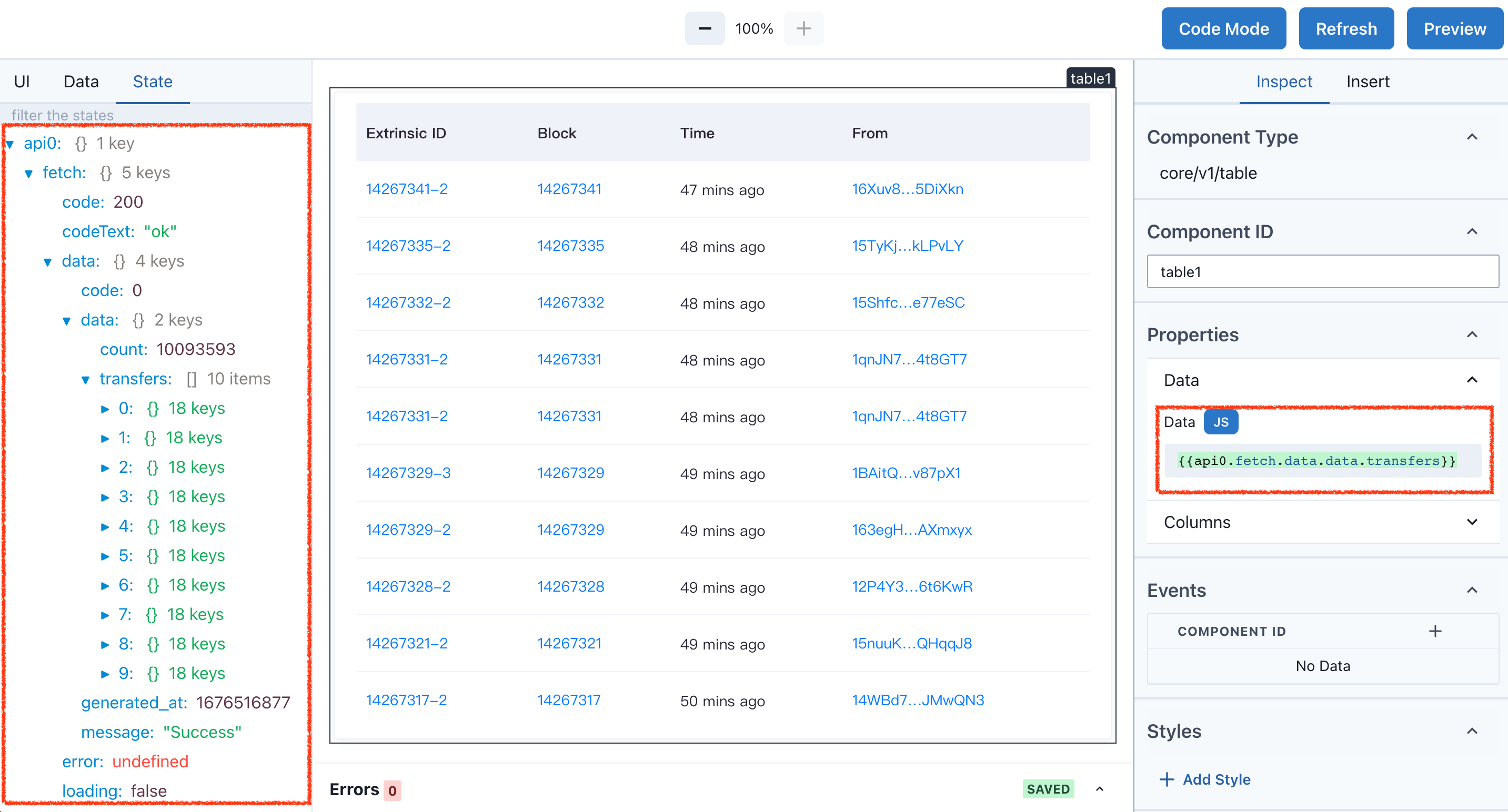This screenshot has width=1508, height=812.
Task: Edit the Data expression code field
Action: tap(1322, 461)
